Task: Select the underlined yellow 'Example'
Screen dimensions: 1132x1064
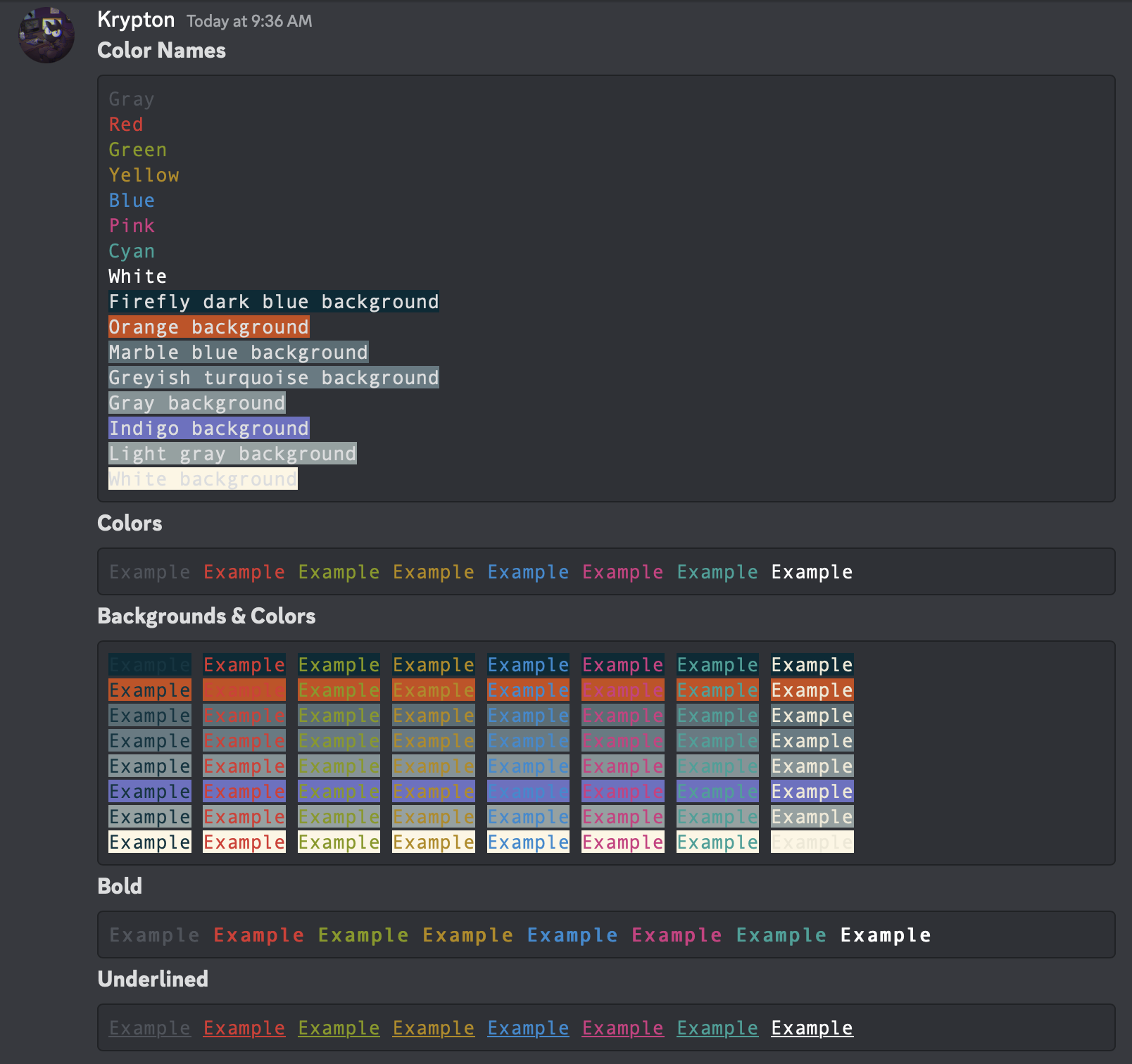Action: coord(434,1028)
